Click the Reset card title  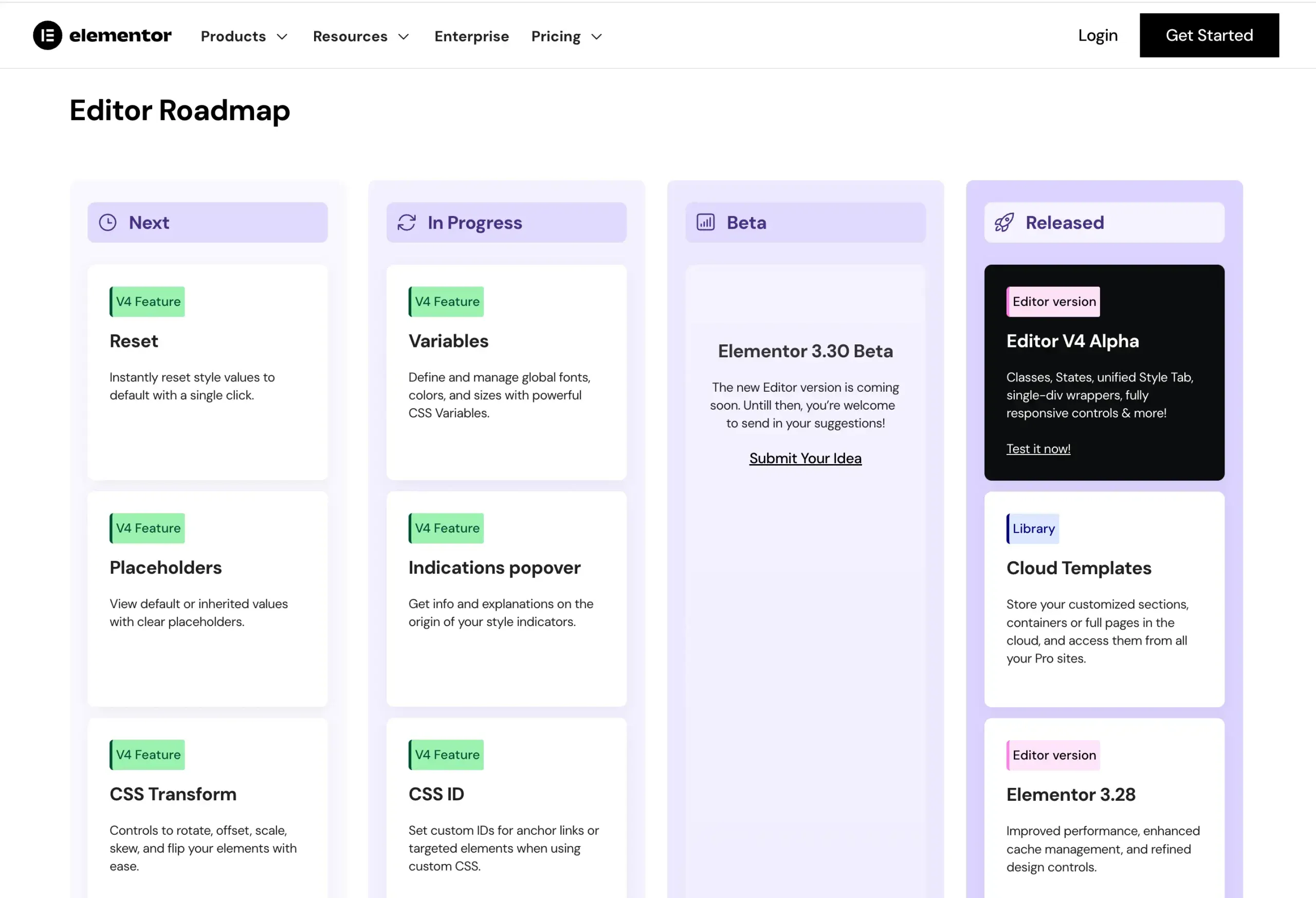[x=134, y=341]
